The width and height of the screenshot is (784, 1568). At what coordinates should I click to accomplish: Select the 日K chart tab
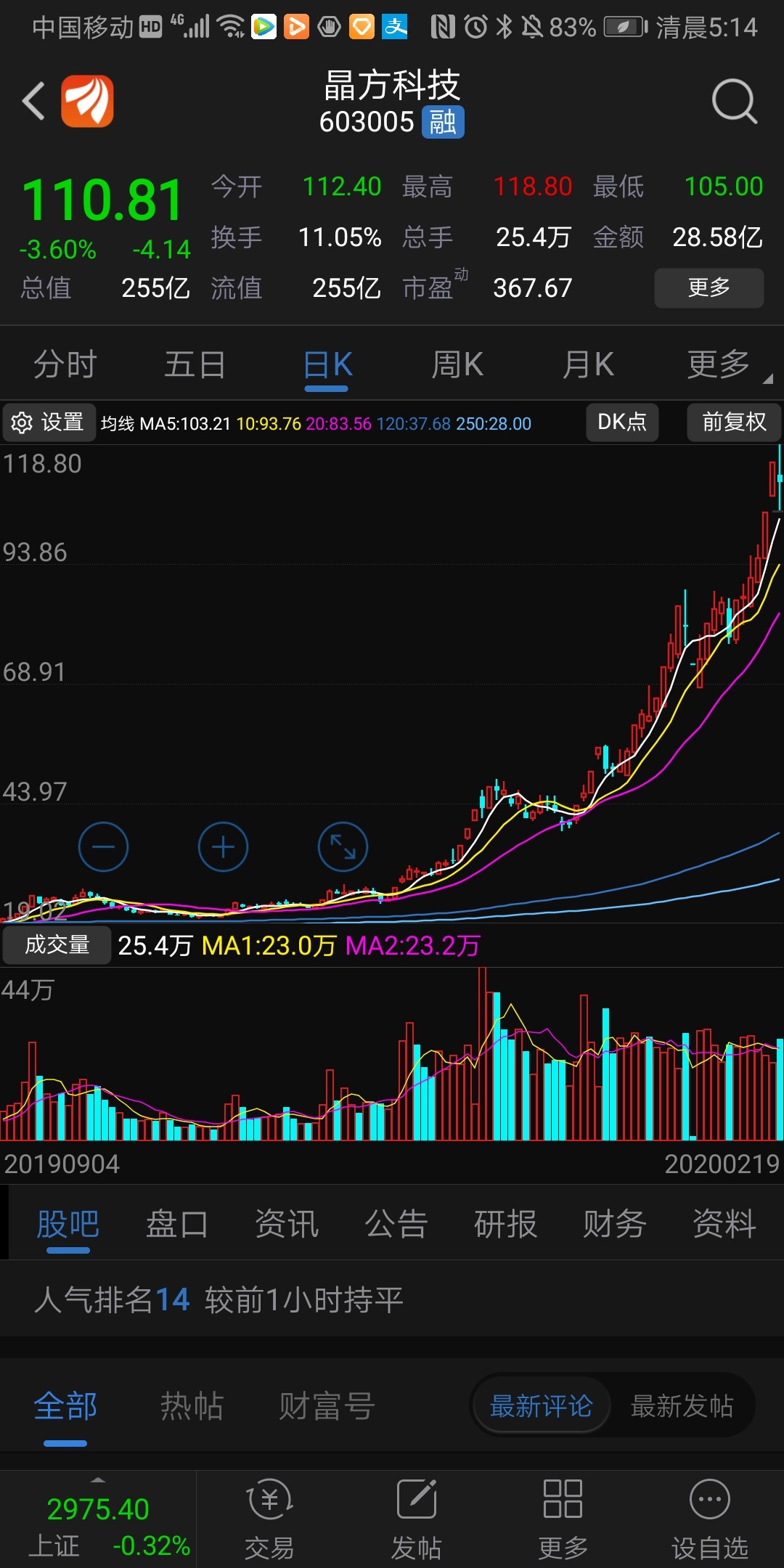(x=327, y=364)
